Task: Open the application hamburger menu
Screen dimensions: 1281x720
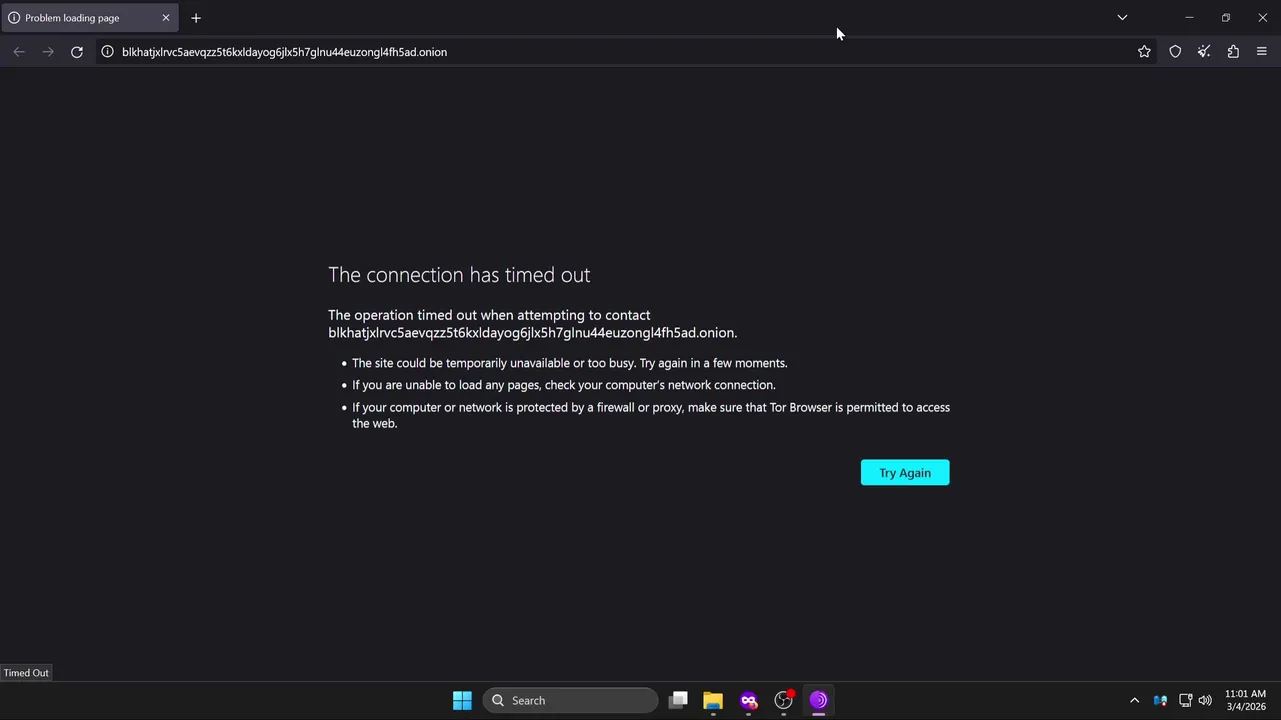Action: click(1262, 52)
